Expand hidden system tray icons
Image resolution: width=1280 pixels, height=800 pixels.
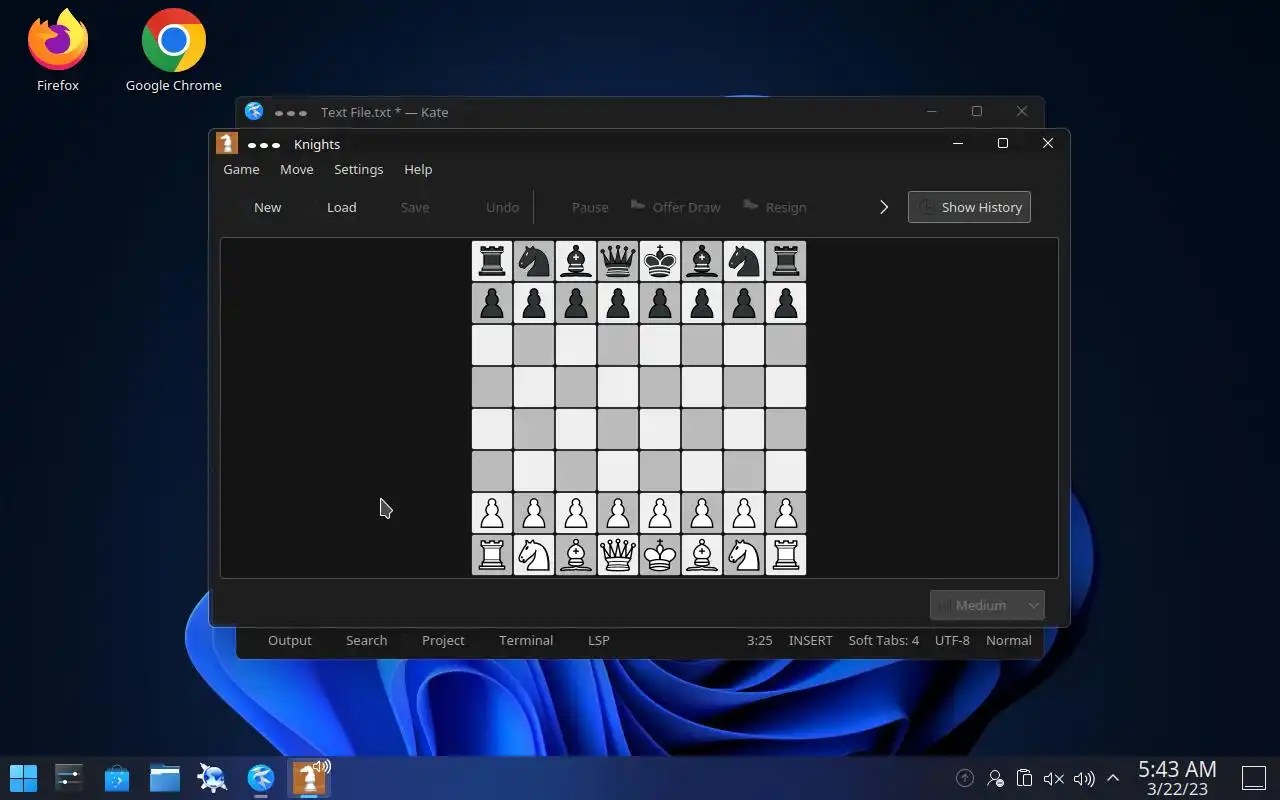pos(1112,778)
